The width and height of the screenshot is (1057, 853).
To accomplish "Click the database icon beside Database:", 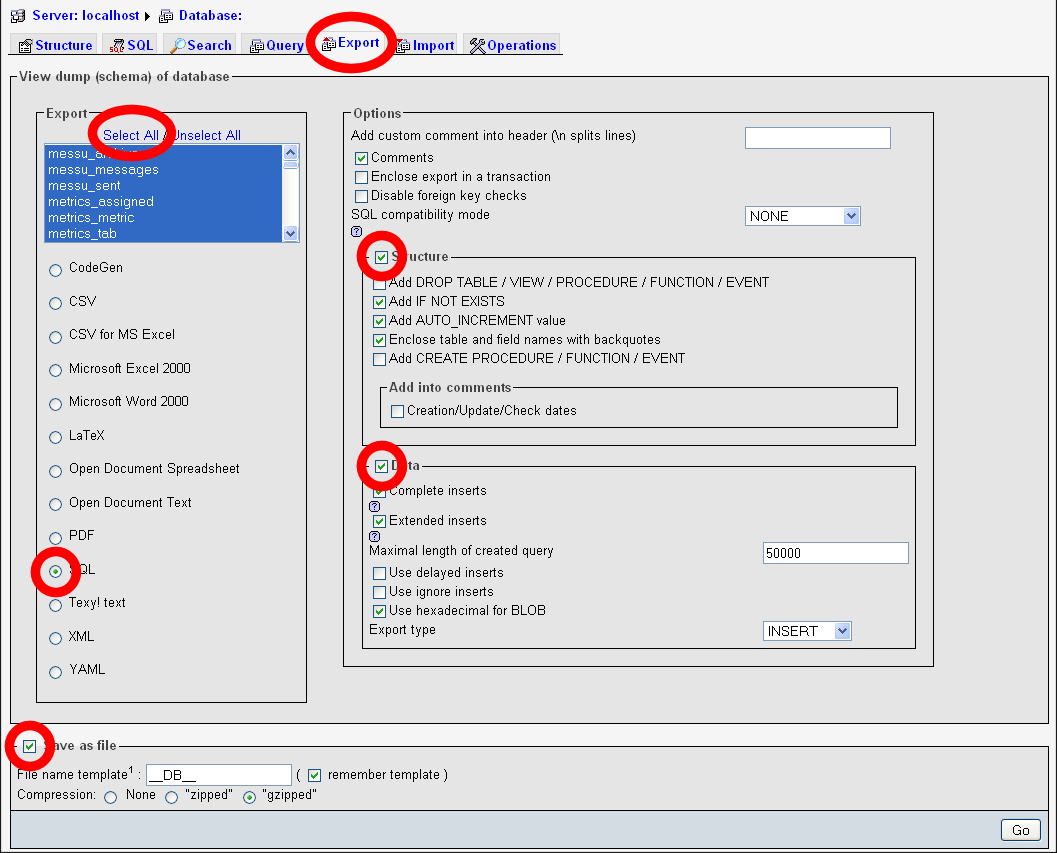I will point(165,16).
